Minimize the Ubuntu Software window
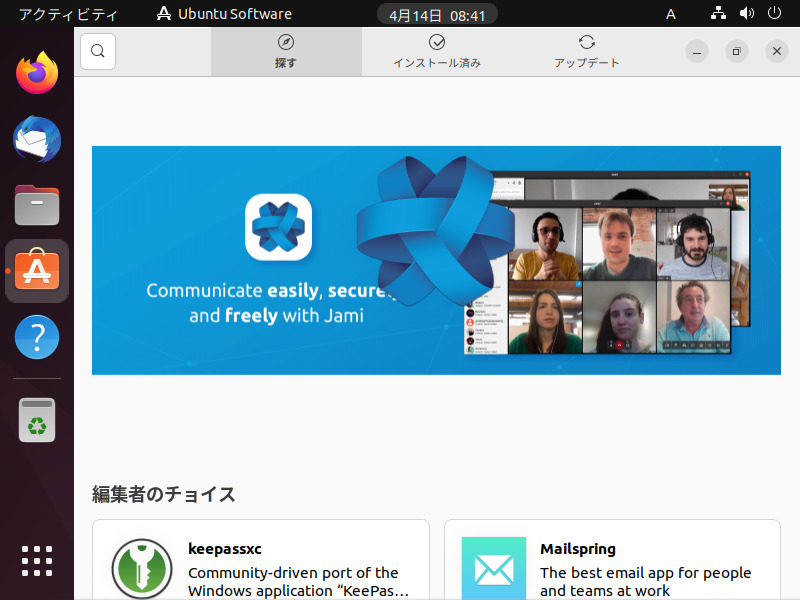 [x=697, y=51]
